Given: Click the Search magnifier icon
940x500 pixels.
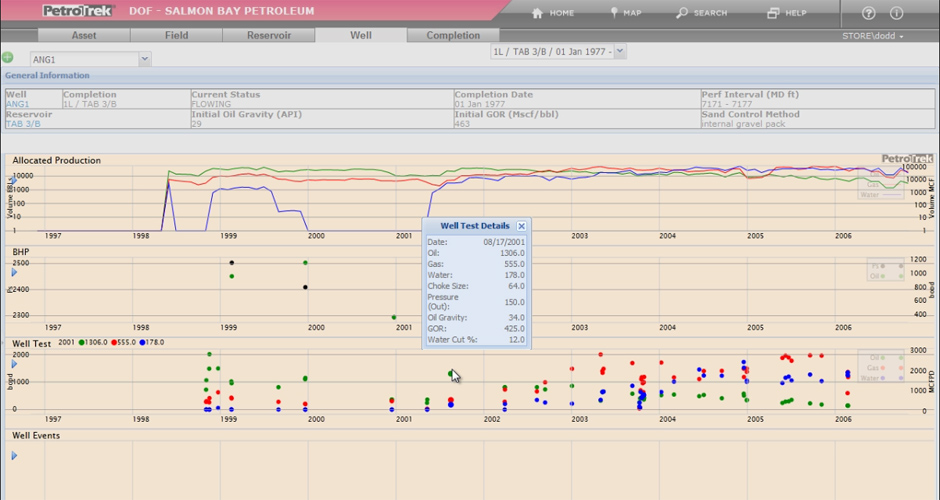Looking at the screenshot, I should [x=682, y=13].
